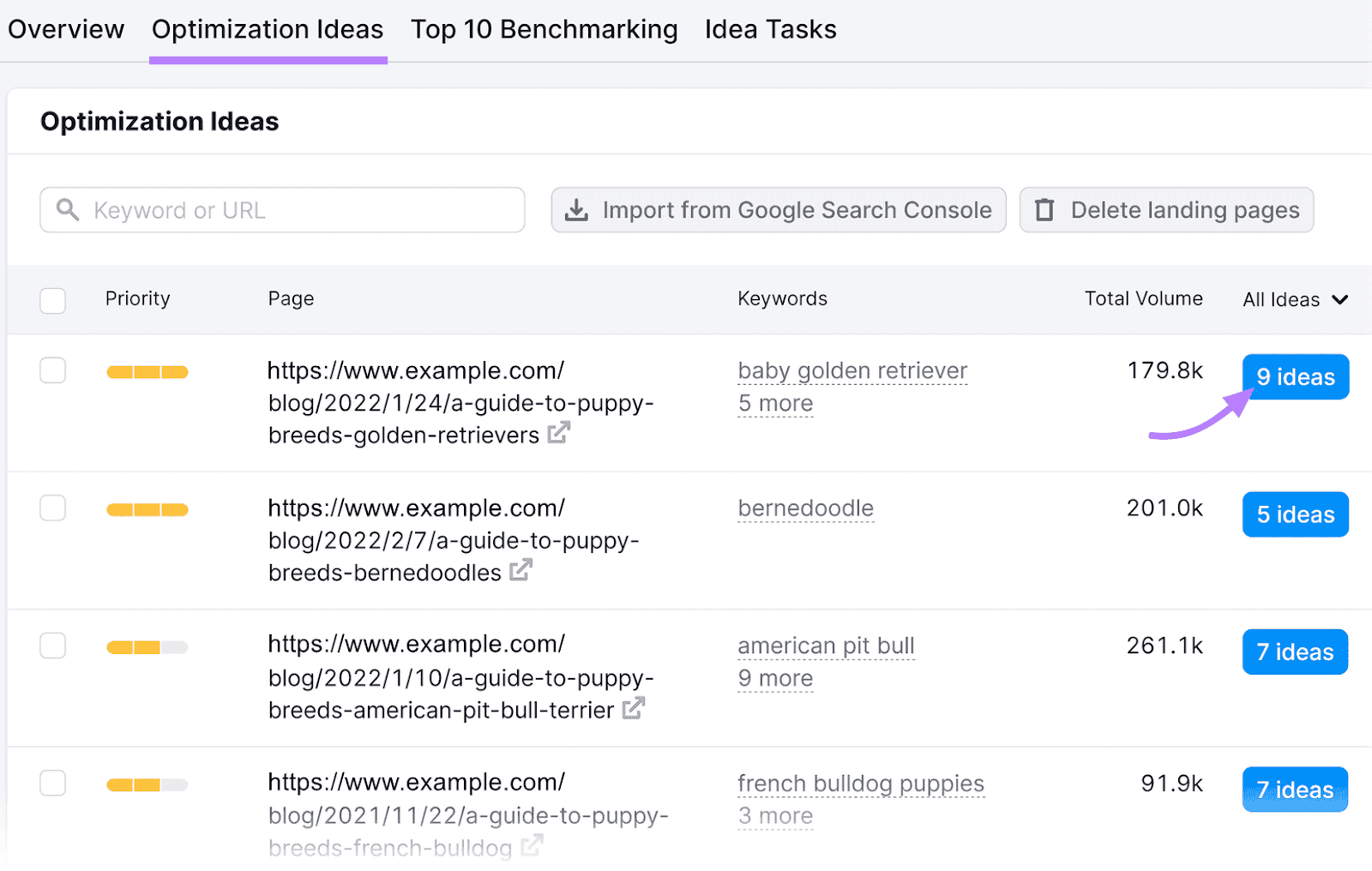Check the american pit bull row checkbox

52,646
